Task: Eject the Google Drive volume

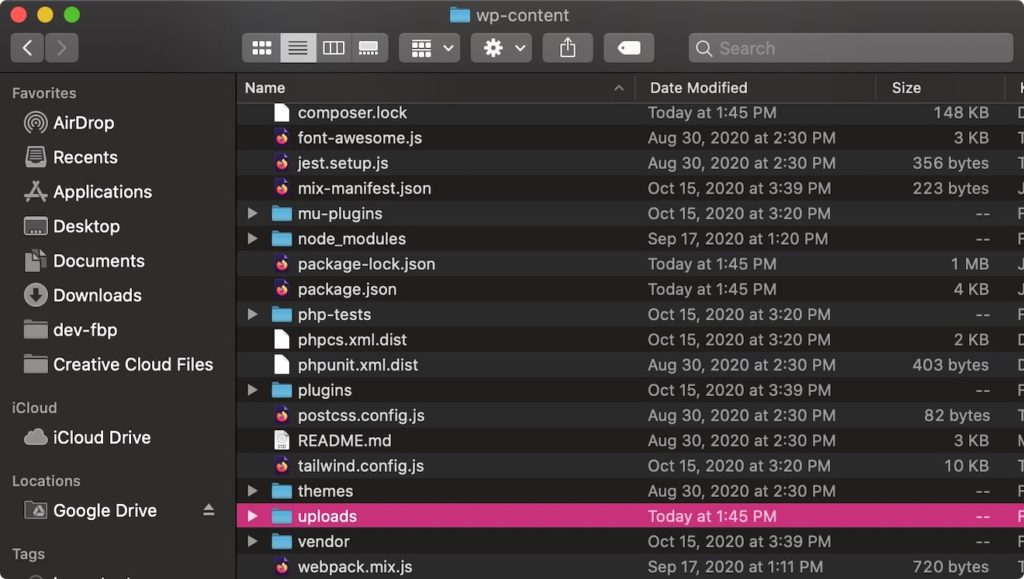Action: (x=208, y=510)
